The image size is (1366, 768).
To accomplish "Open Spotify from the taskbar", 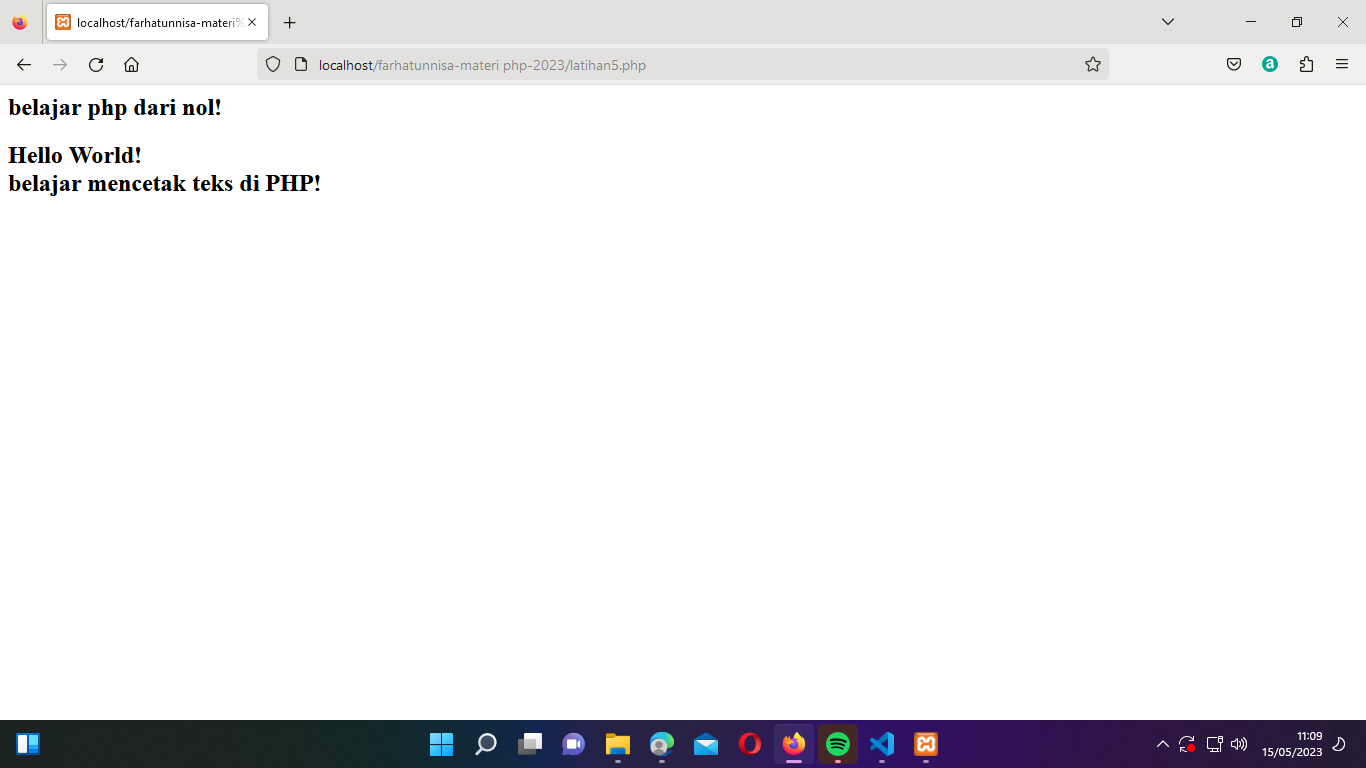I will click(838, 744).
